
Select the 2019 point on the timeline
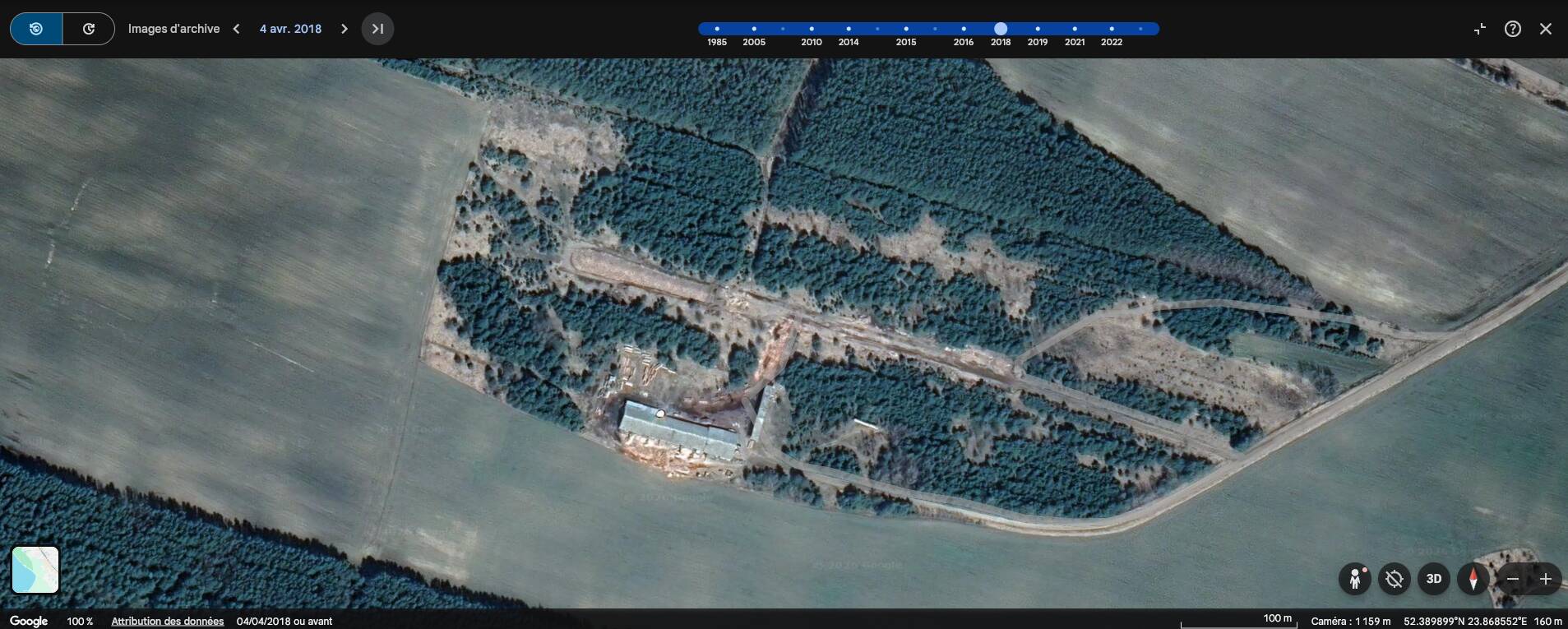point(1038,29)
